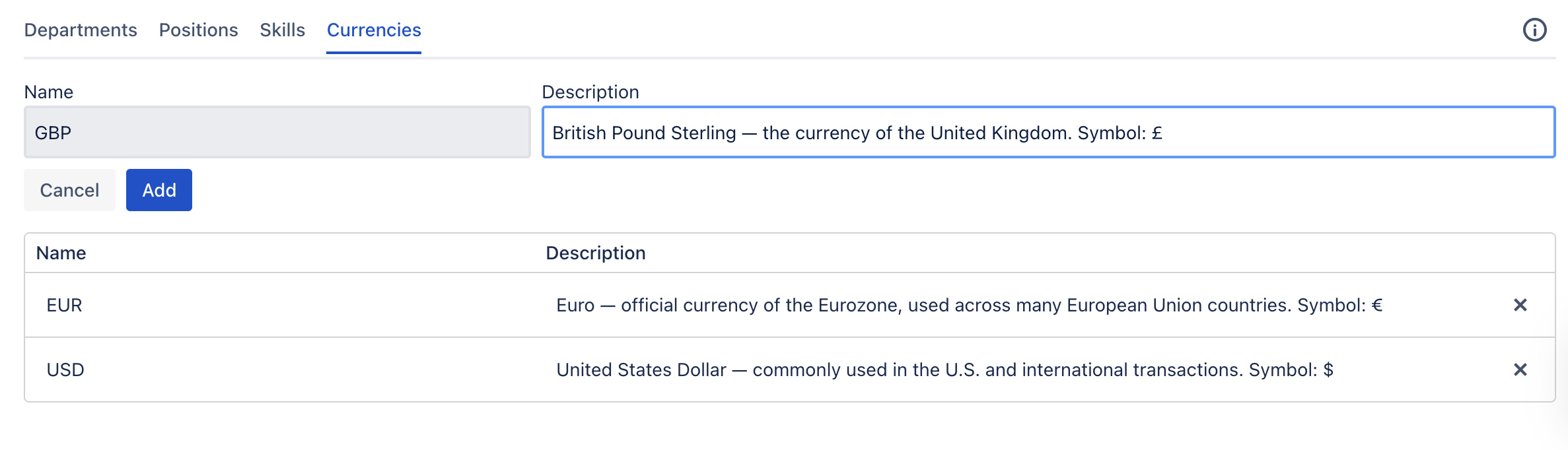Remove the USD currency with its X icon
1568x450 pixels.
coord(1520,370)
